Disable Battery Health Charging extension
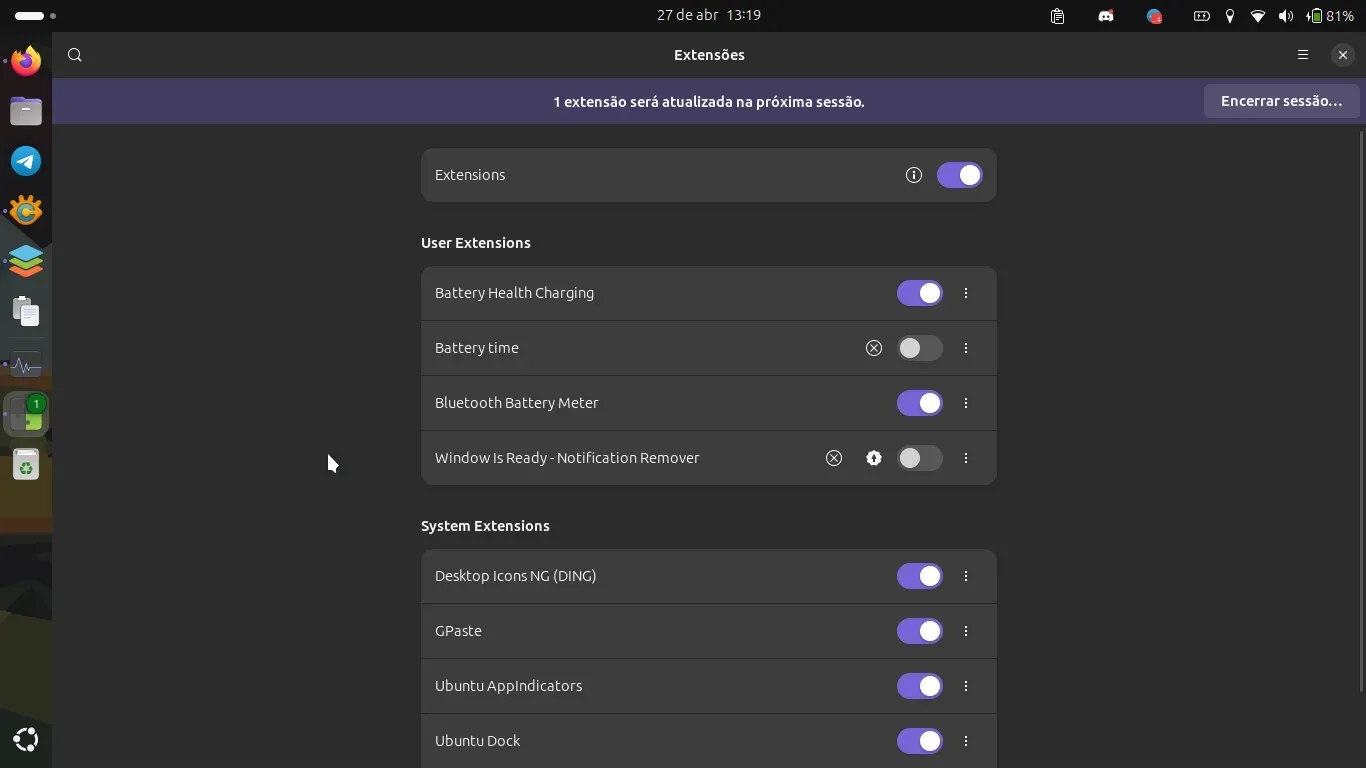Image resolution: width=1366 pixels, height=768 pixels. click(x=919, y=293)
